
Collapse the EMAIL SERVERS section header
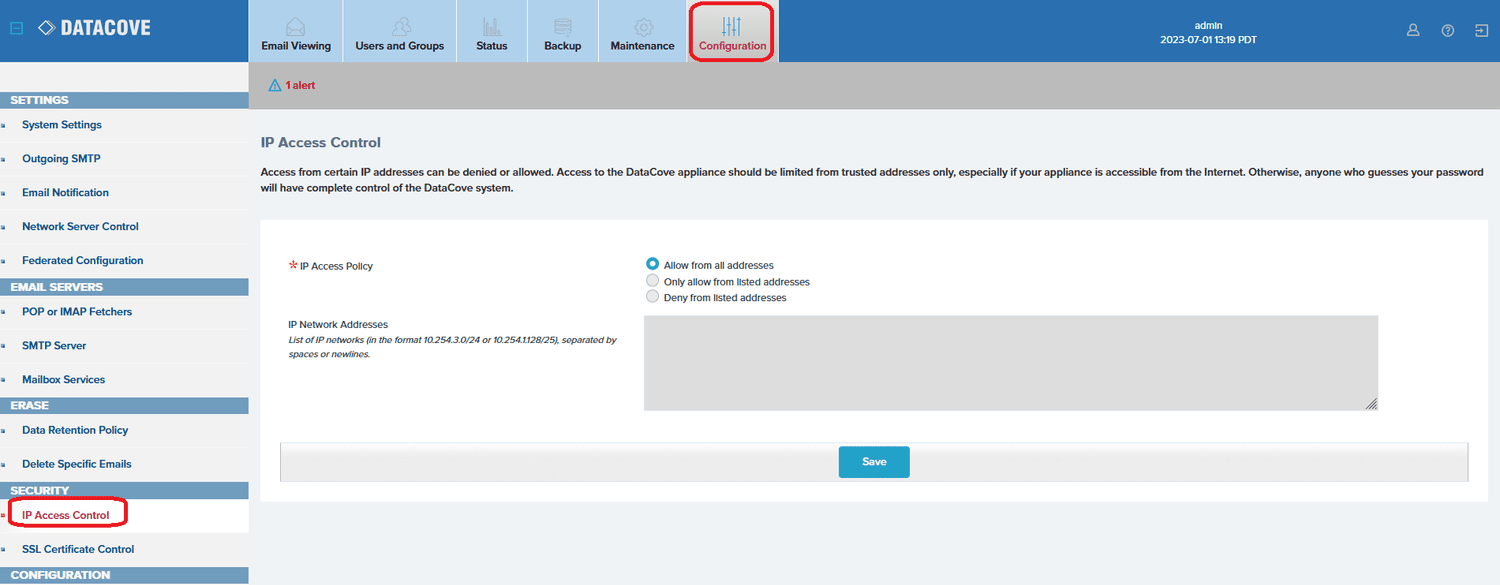(x=124, y=286)
